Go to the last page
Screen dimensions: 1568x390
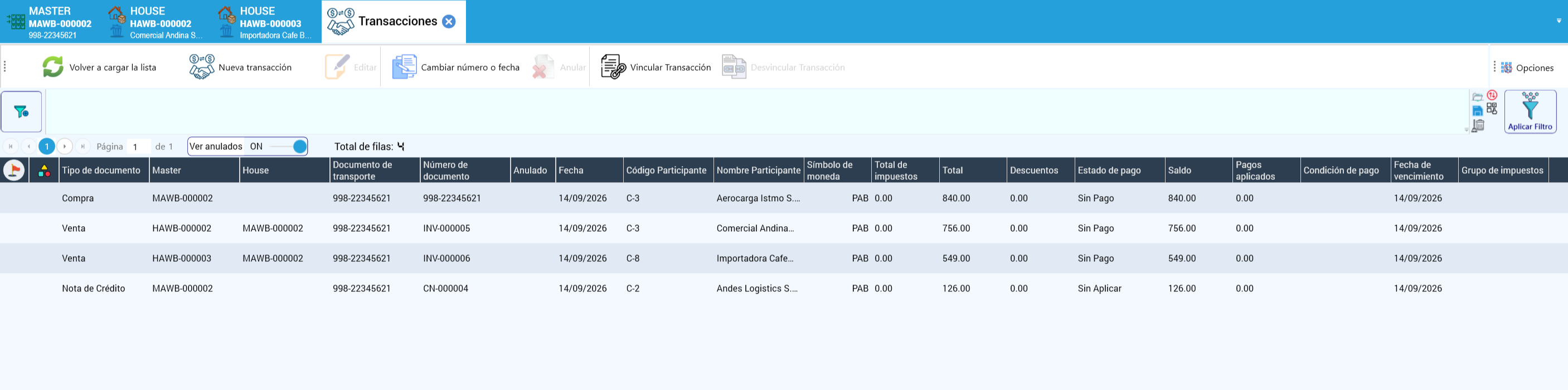click(x=83, y=147)
